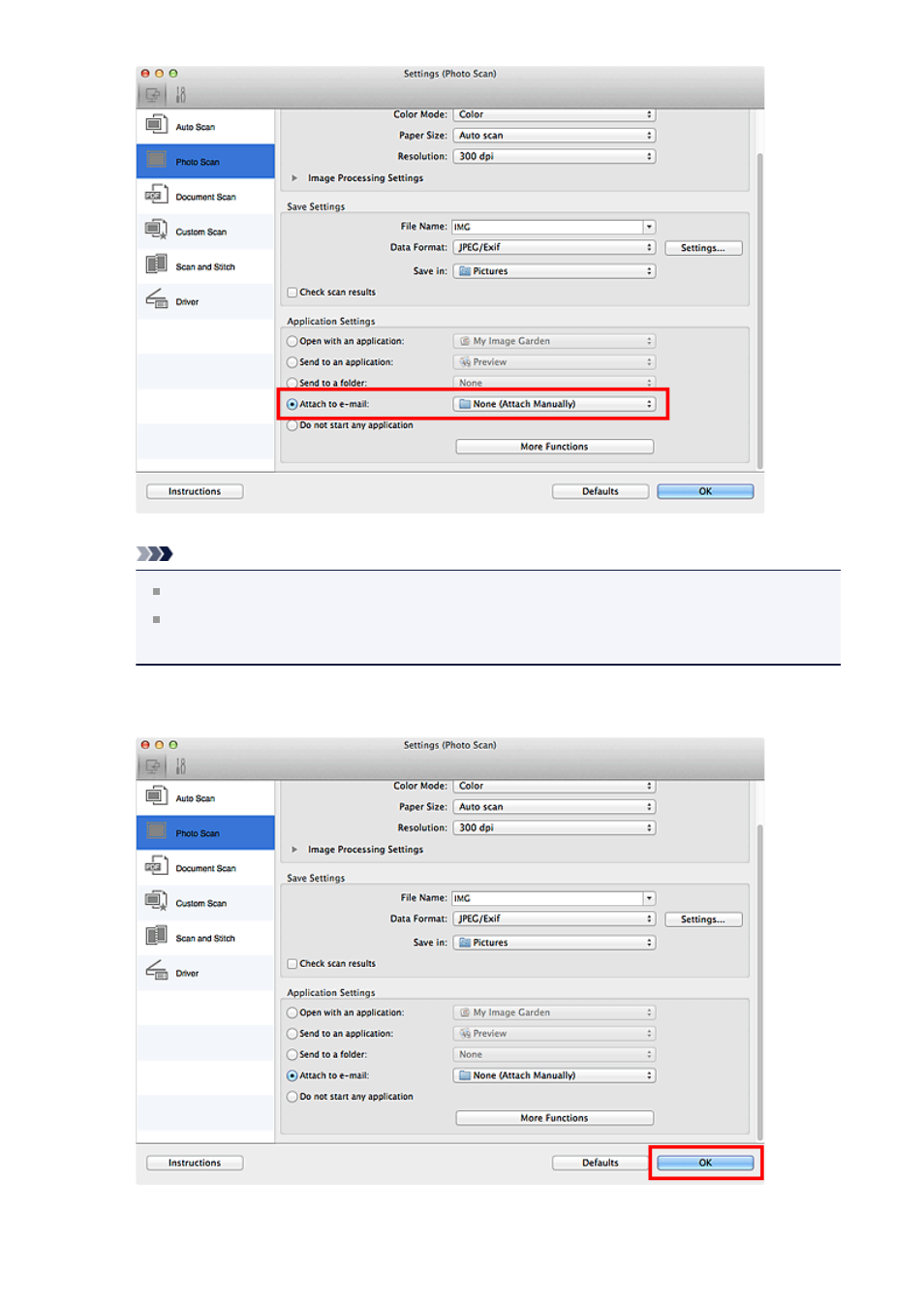Image resolution: width=924 pixels, height=1307 pixels.
Task: Expand Image Processing Settings in lower dialog
Action: point(294,850)
